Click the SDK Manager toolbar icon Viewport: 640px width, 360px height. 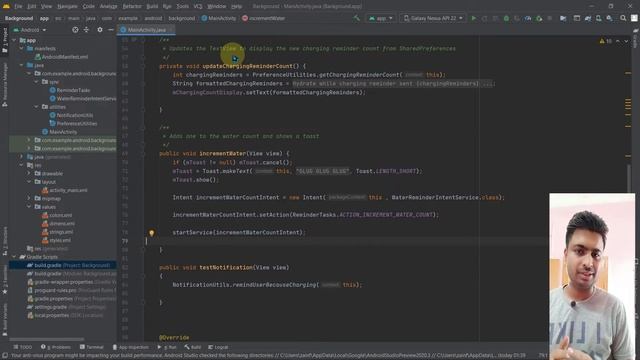point(609,18)
